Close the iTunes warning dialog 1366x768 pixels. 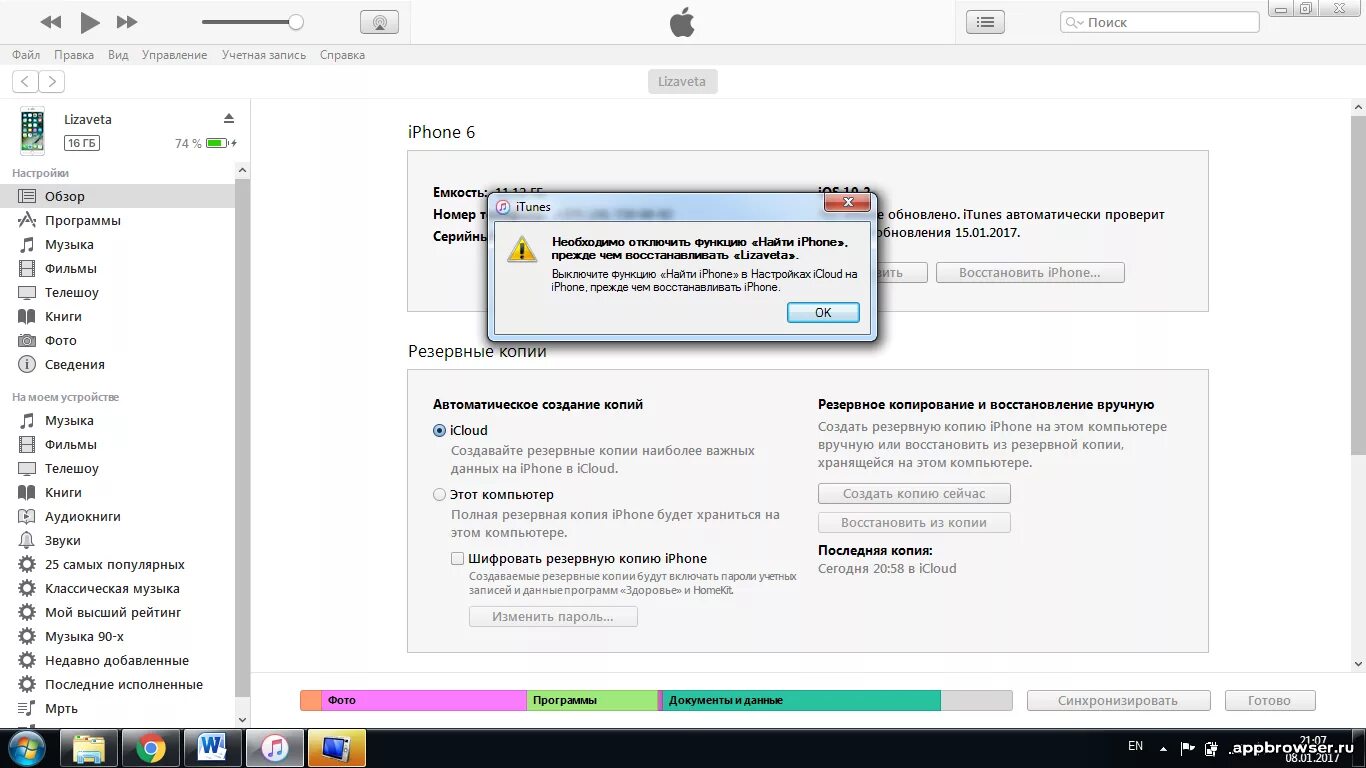848,203
